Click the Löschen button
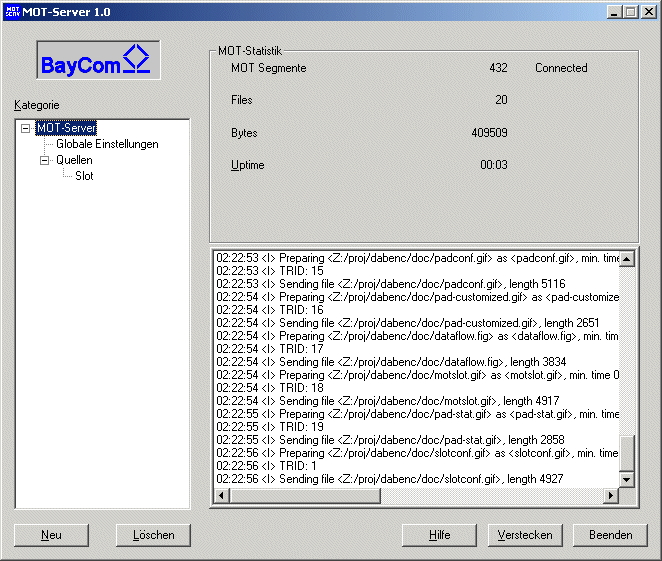Image resolution: width=662 pixels, height=561 pixels. click(153, 535)
